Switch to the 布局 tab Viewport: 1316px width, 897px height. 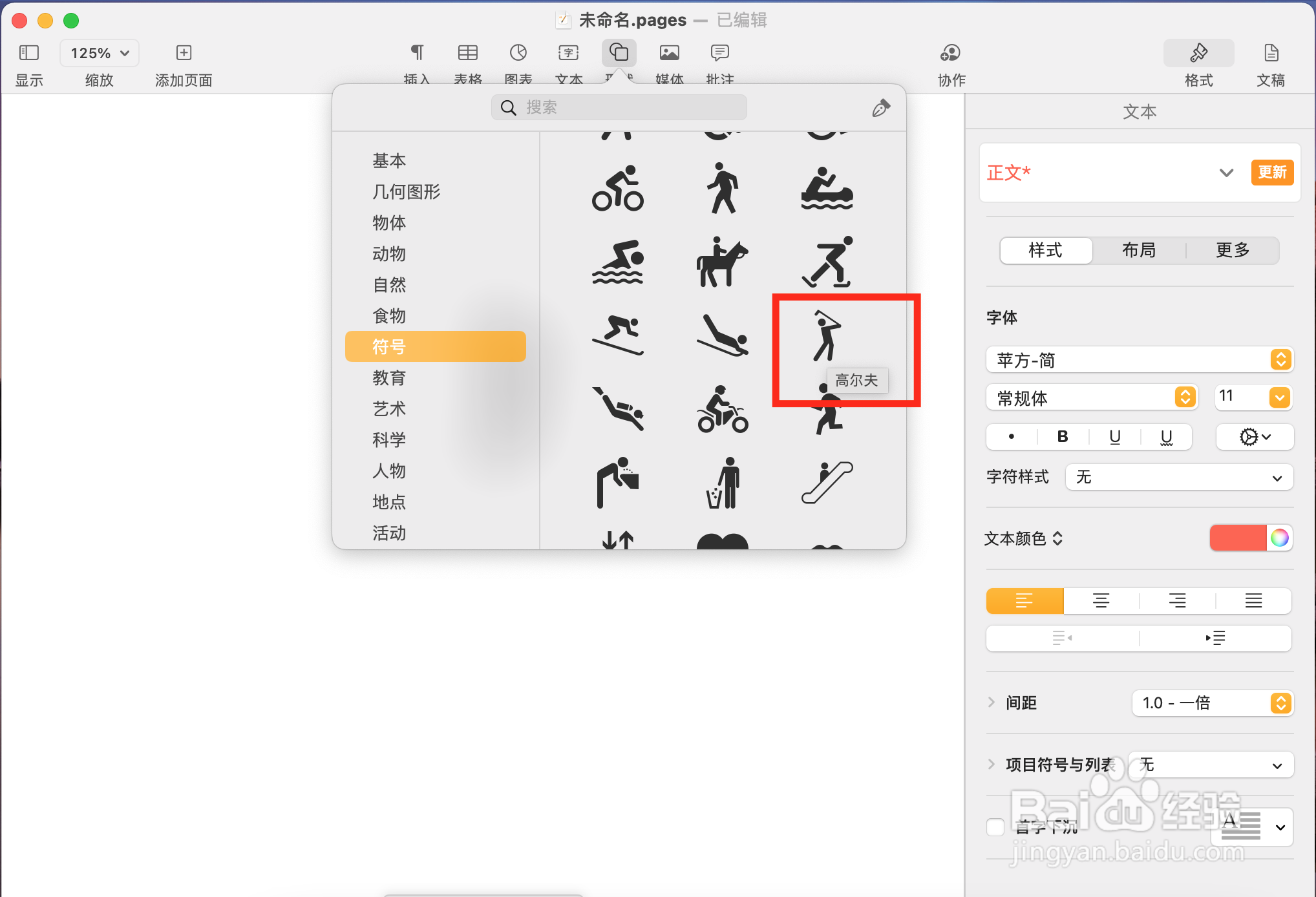click(x=1139, y=250)
